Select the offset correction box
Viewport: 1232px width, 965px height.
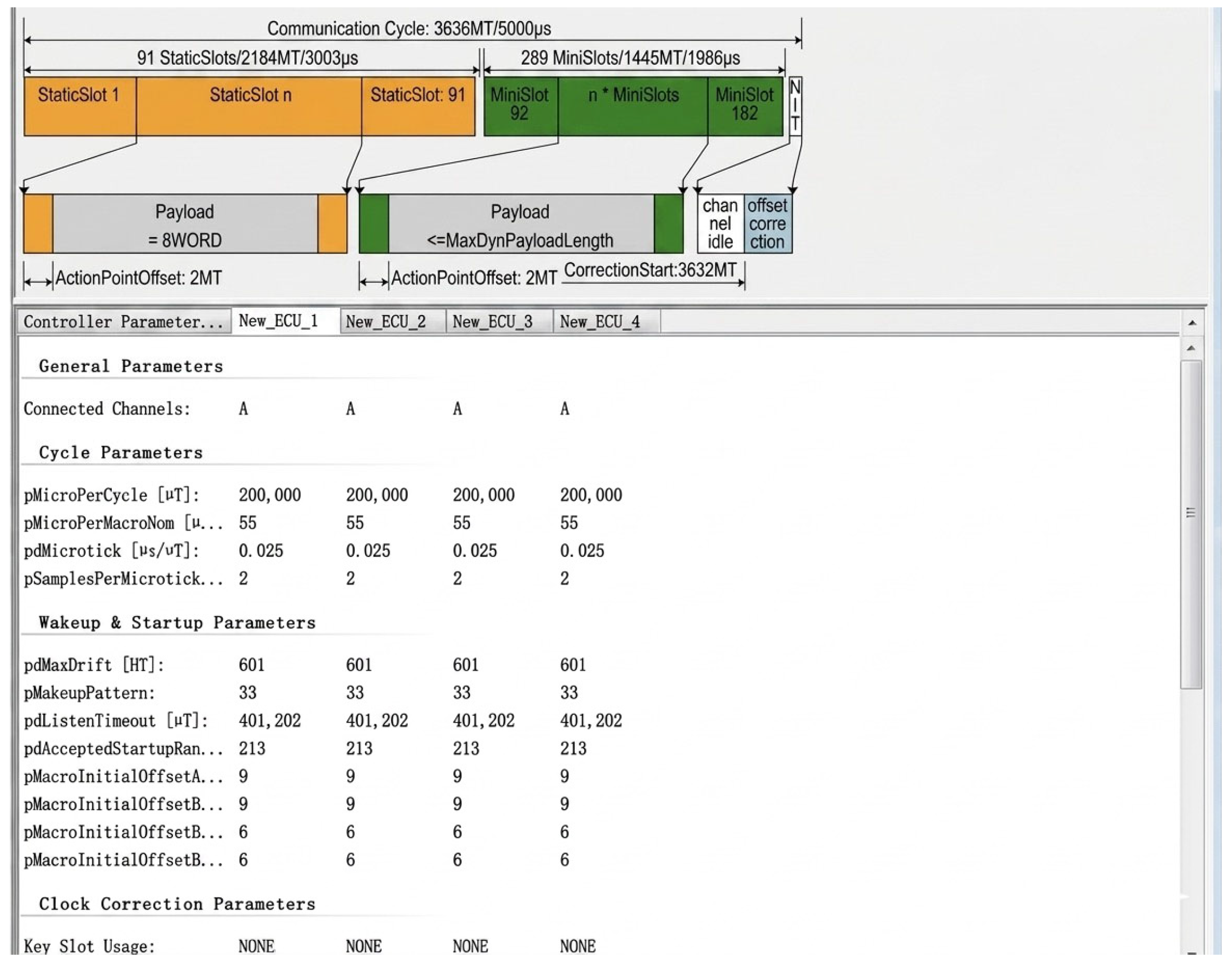[x=767, y=224]
